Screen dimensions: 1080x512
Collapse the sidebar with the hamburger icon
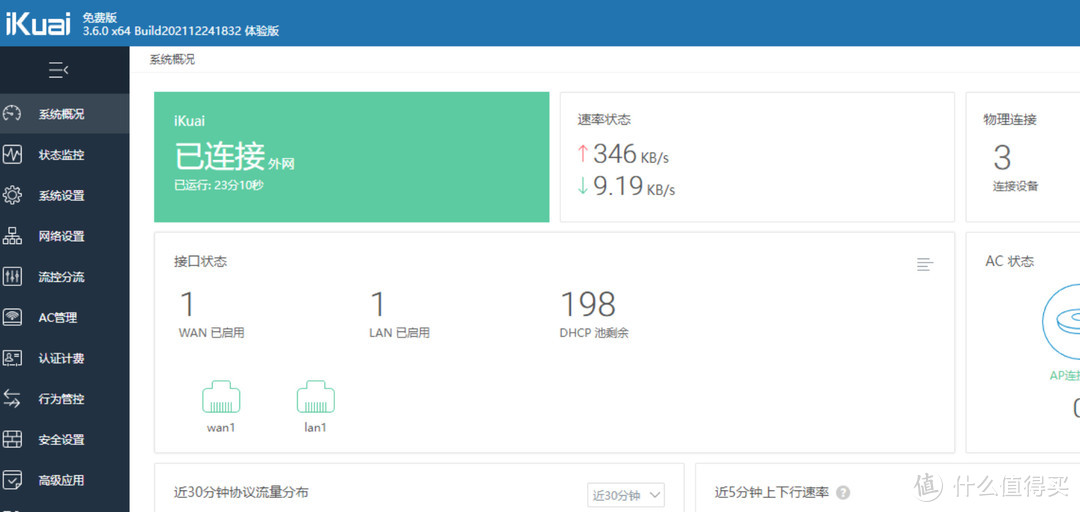[x=59, y=70]
